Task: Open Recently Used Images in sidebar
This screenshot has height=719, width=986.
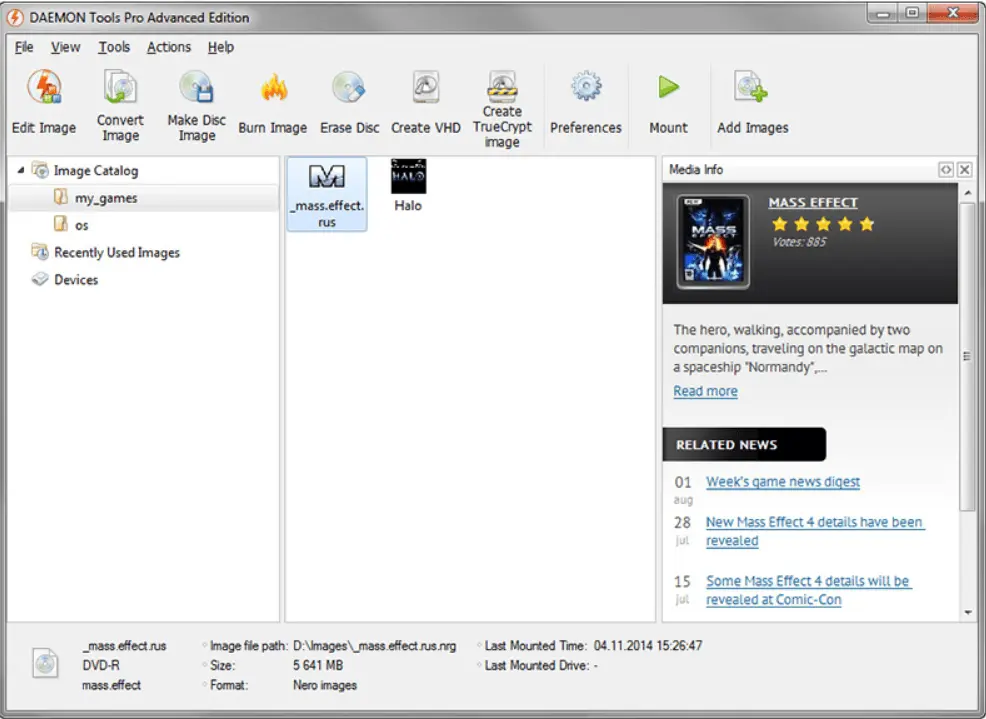Action: [x=116, y=253]
